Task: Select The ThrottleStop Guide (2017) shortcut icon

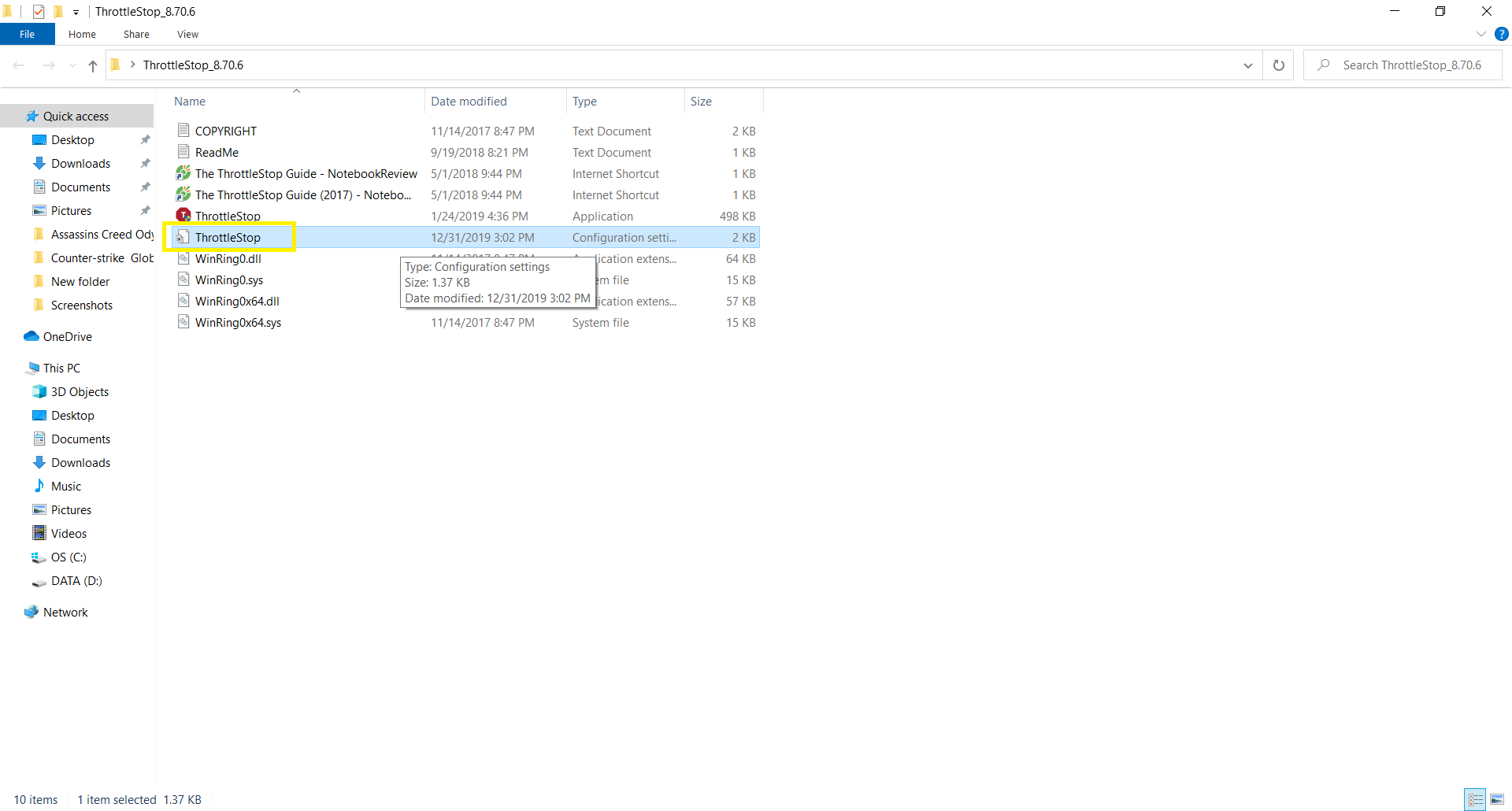Action: point(183,194)
